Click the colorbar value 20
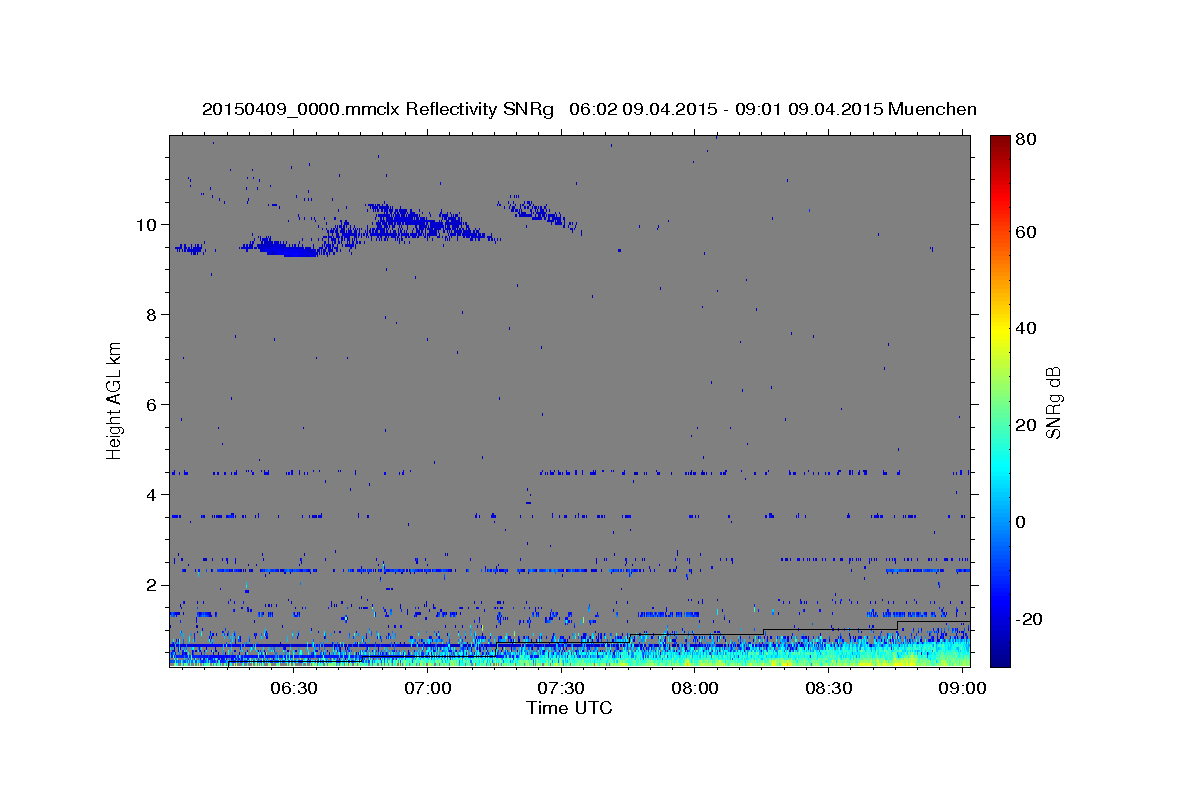Image resolution: width=1200 pixels, height=800 pixels. (x=1025, y=425)
